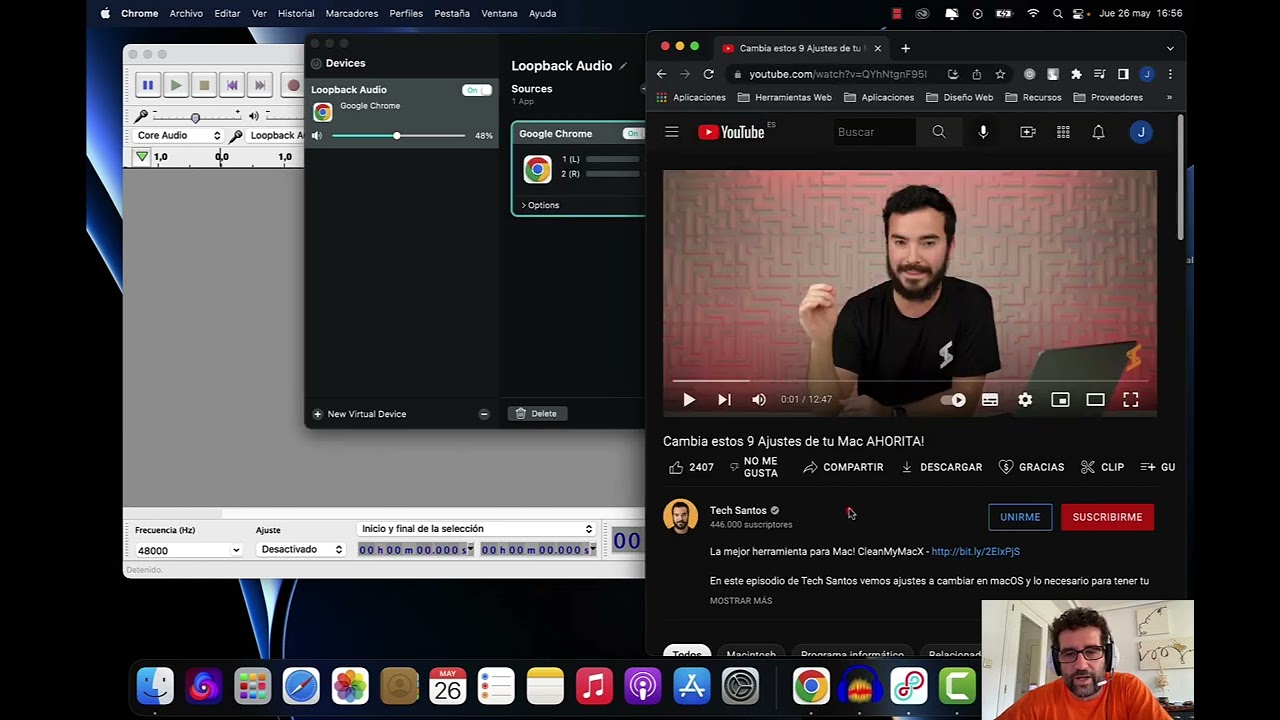Open the bit.ly CleanMyMacX link
Viewport: 1280px width, 720px height.
pyautogui.click(x=975, y=552)
